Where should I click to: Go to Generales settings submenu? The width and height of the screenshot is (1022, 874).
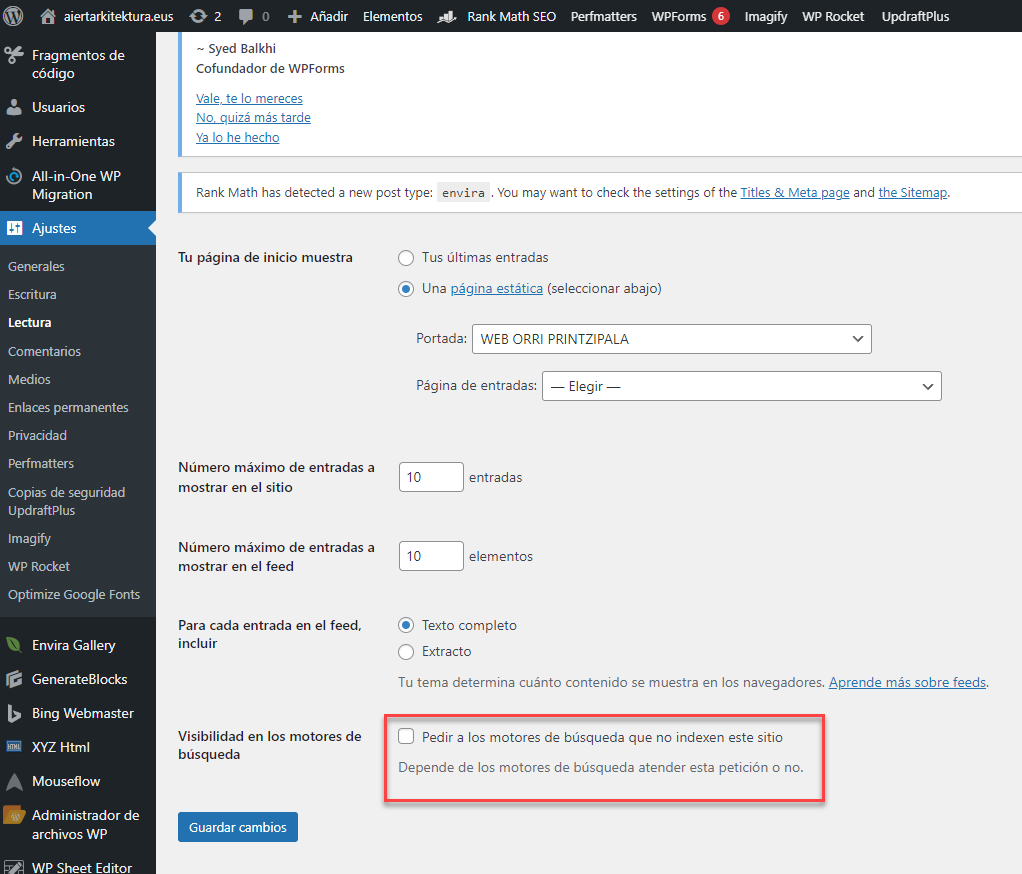(x=36, y=267)
